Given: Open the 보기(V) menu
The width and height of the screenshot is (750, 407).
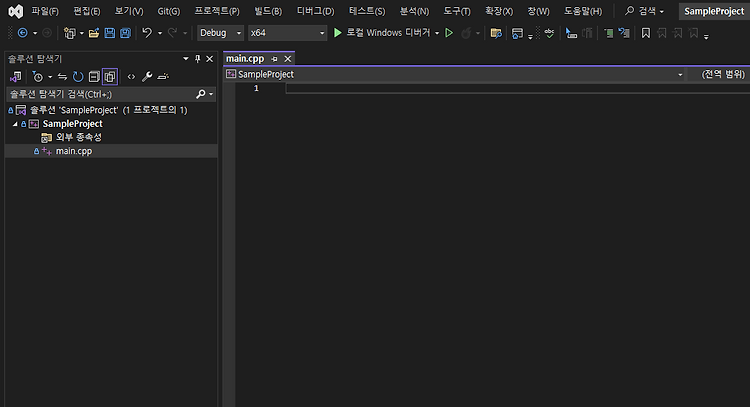Looking at the screenshot, I should 129,11.
